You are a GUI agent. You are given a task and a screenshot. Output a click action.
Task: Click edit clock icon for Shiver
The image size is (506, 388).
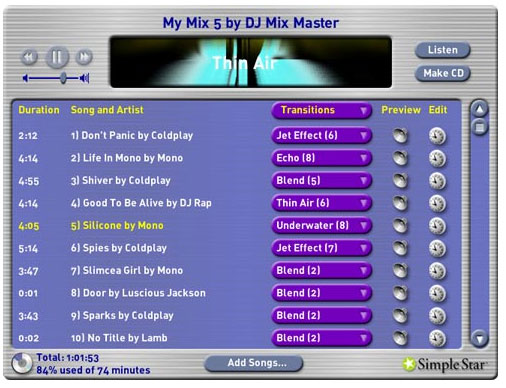point(437,181)
